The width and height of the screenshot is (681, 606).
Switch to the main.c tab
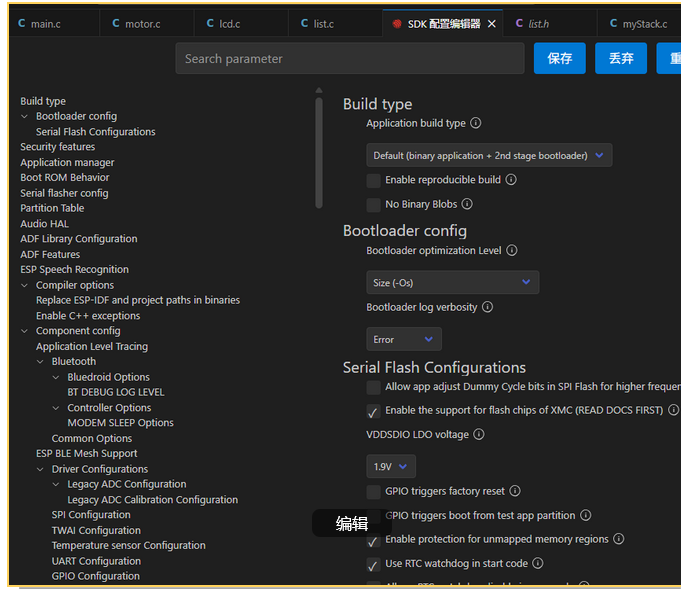pos(54,23)
